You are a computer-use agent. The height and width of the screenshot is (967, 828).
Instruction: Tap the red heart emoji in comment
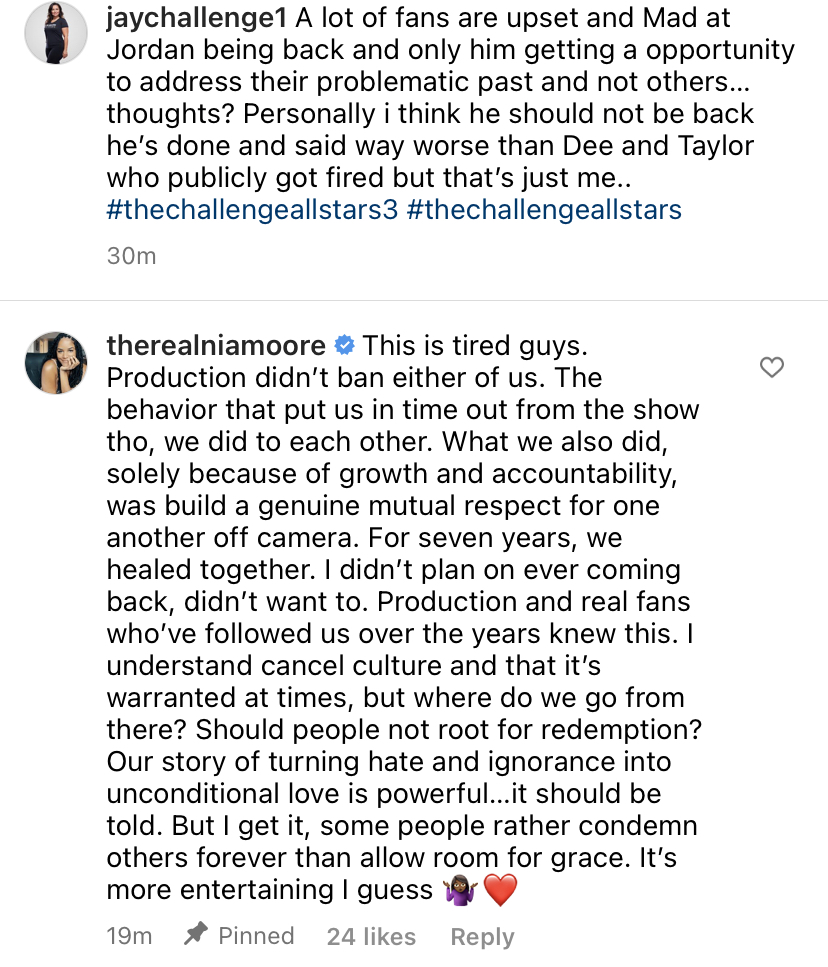pyautogui.click(x=500, y=890)
